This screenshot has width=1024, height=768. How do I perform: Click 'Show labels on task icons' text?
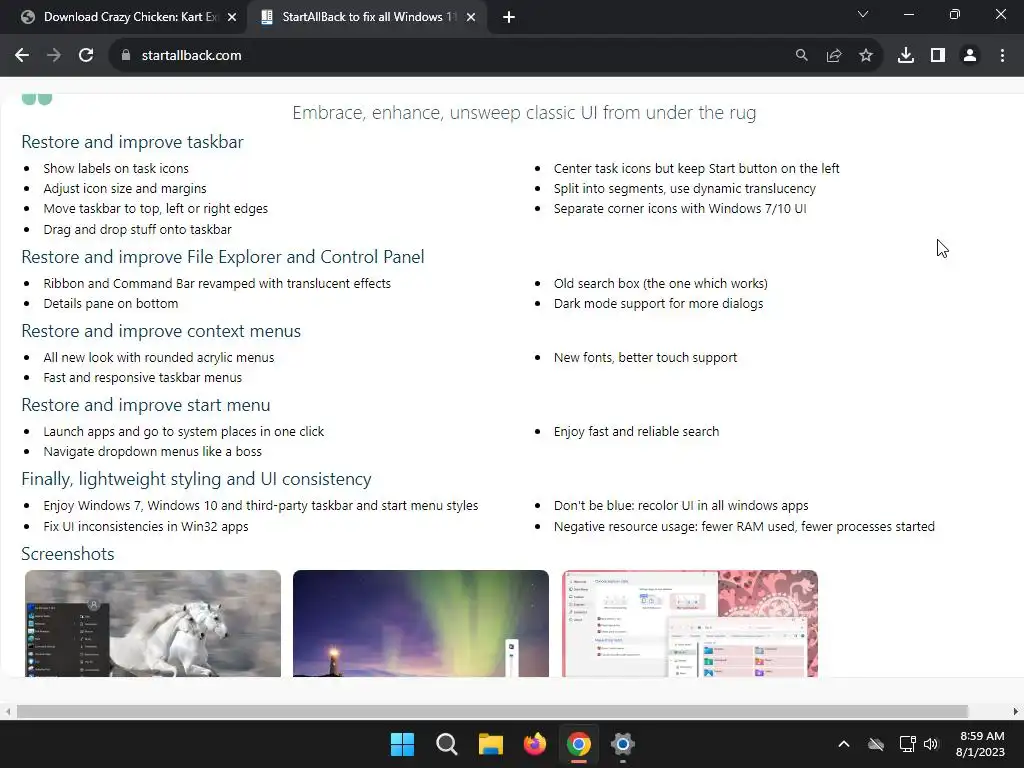pos(116,168)
